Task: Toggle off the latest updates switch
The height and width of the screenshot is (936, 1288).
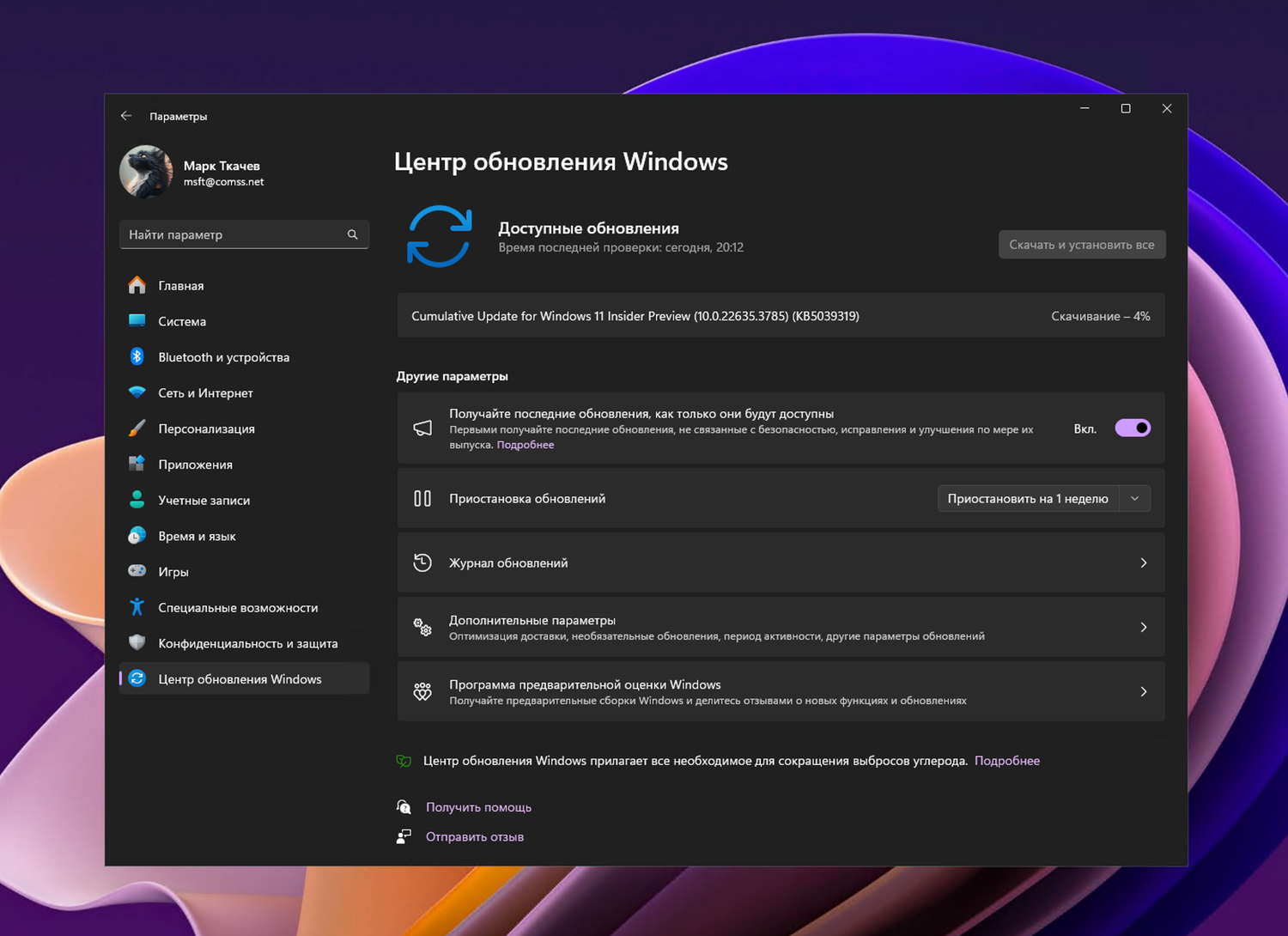Action: [1133, 428]
